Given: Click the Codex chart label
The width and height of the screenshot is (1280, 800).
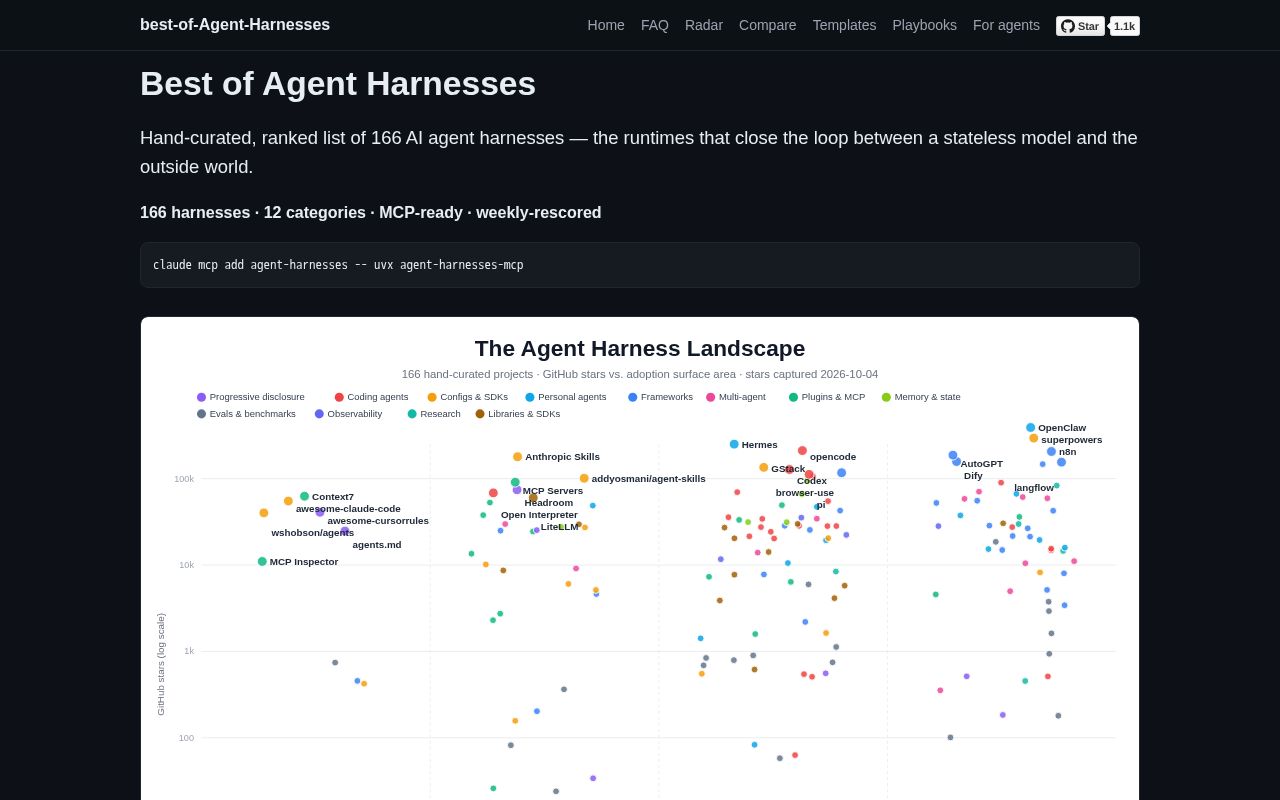Looking at the screenshot, I should [812, 481].
